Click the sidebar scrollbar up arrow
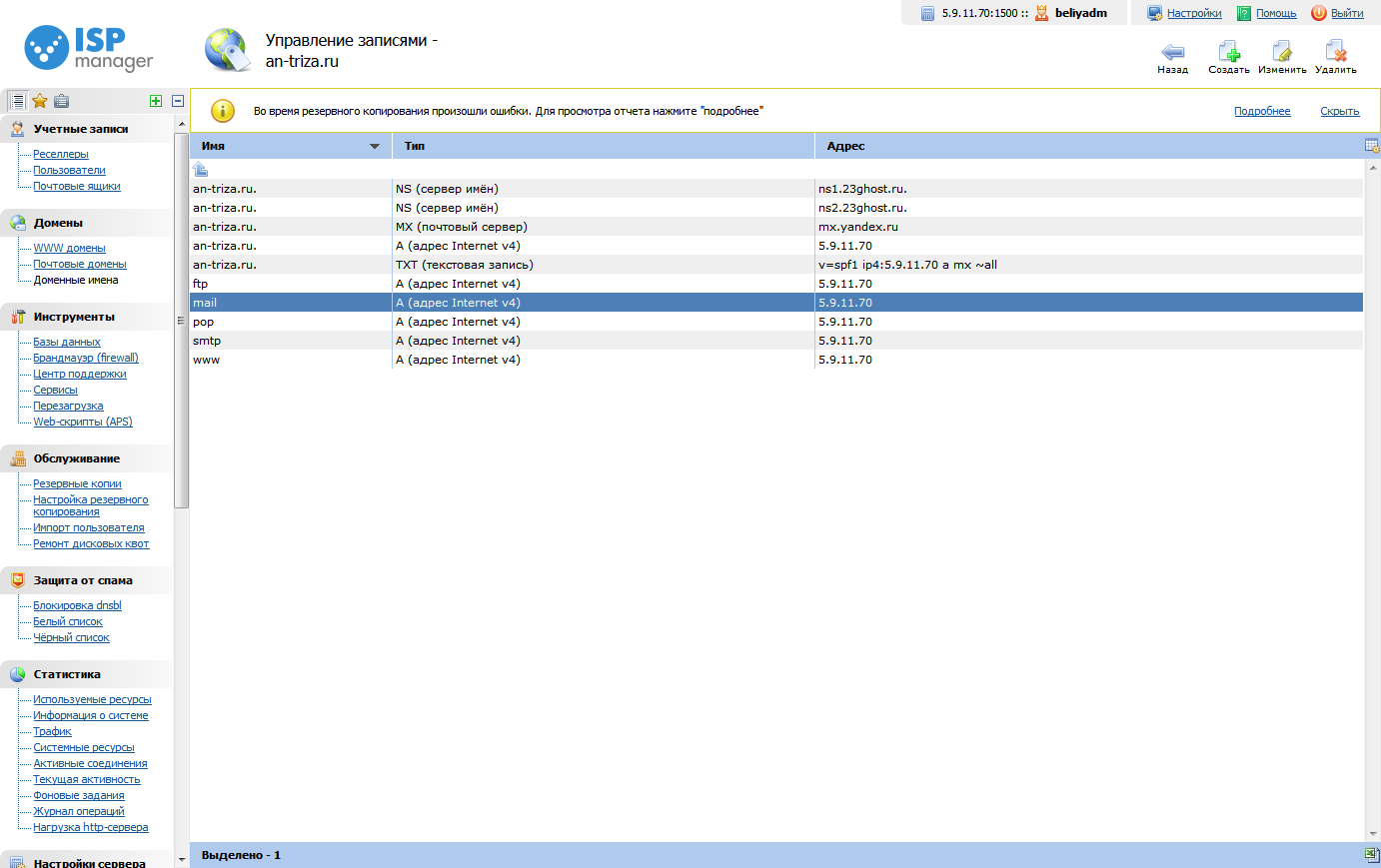This screenshot has height=868, width=1381. coord(181,124)
